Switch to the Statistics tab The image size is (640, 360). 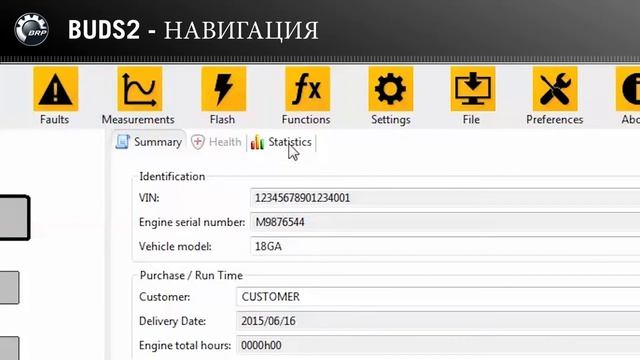pos(281,142)
